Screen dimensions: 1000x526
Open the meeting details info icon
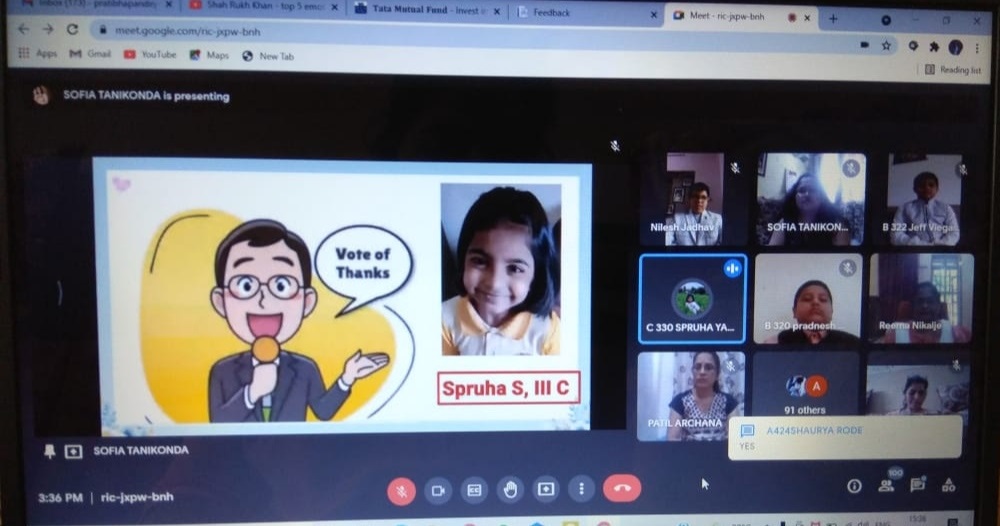854,486
